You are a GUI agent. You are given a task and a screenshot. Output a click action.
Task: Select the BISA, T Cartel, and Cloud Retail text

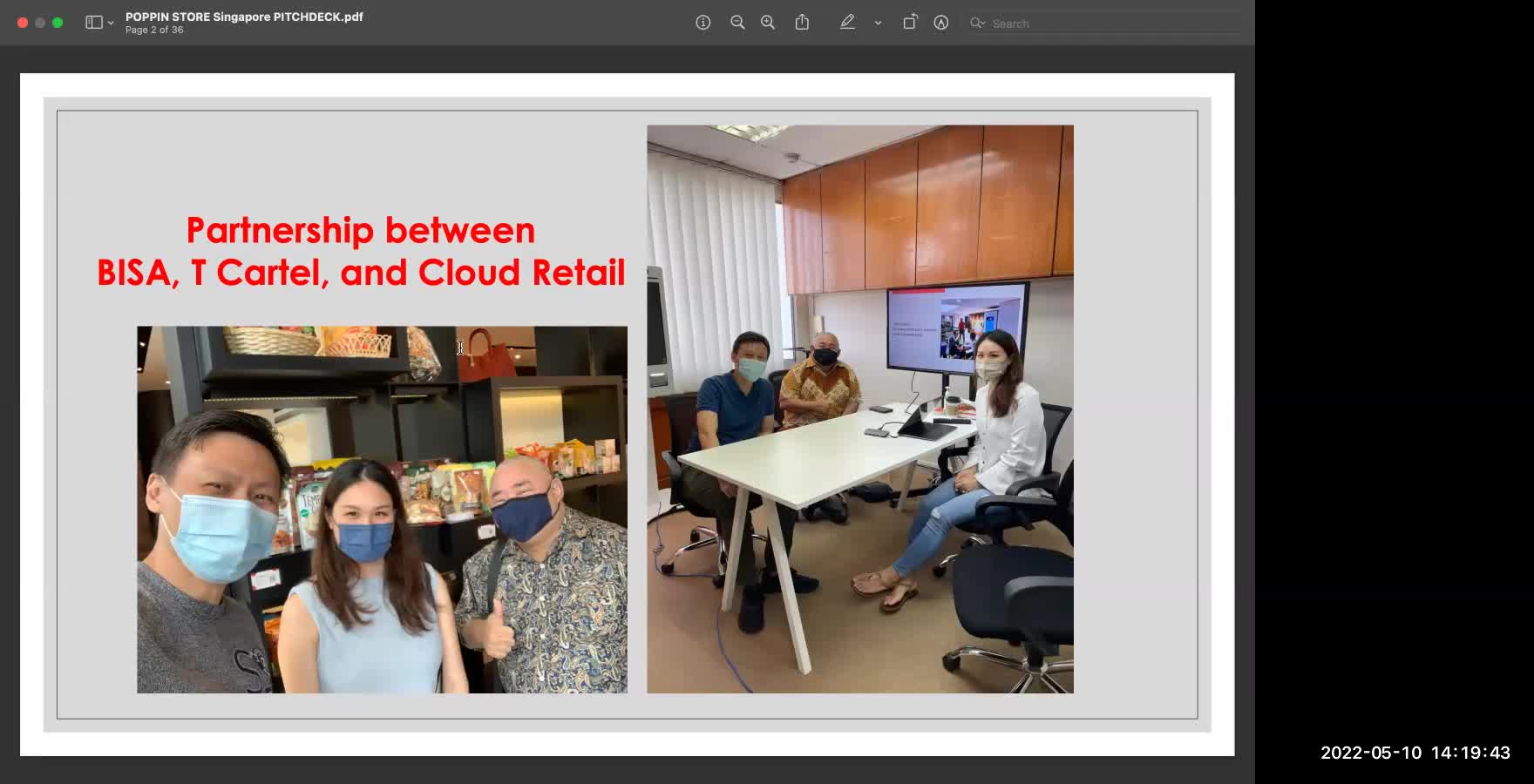pos(361,273)
